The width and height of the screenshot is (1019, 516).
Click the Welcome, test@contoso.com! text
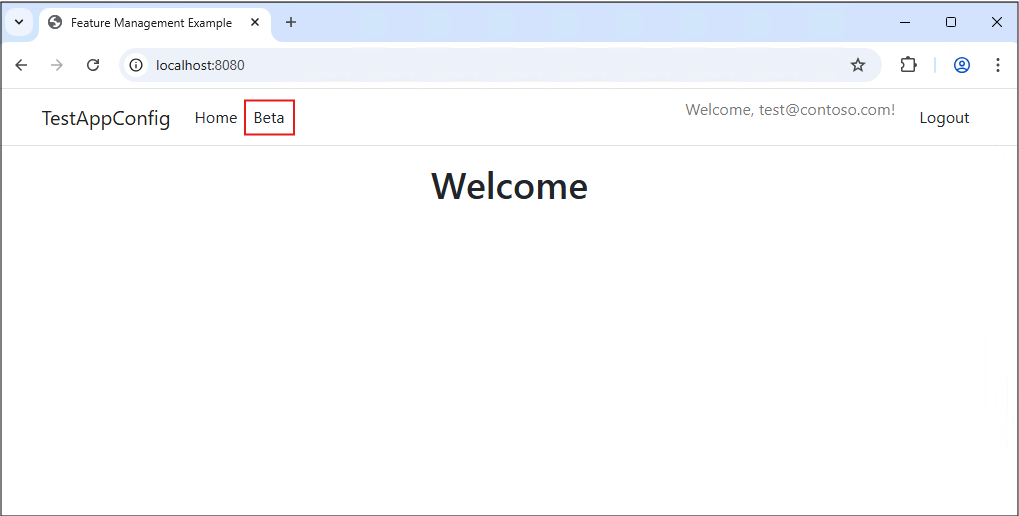pyautogui.click(x=790, y=110)
